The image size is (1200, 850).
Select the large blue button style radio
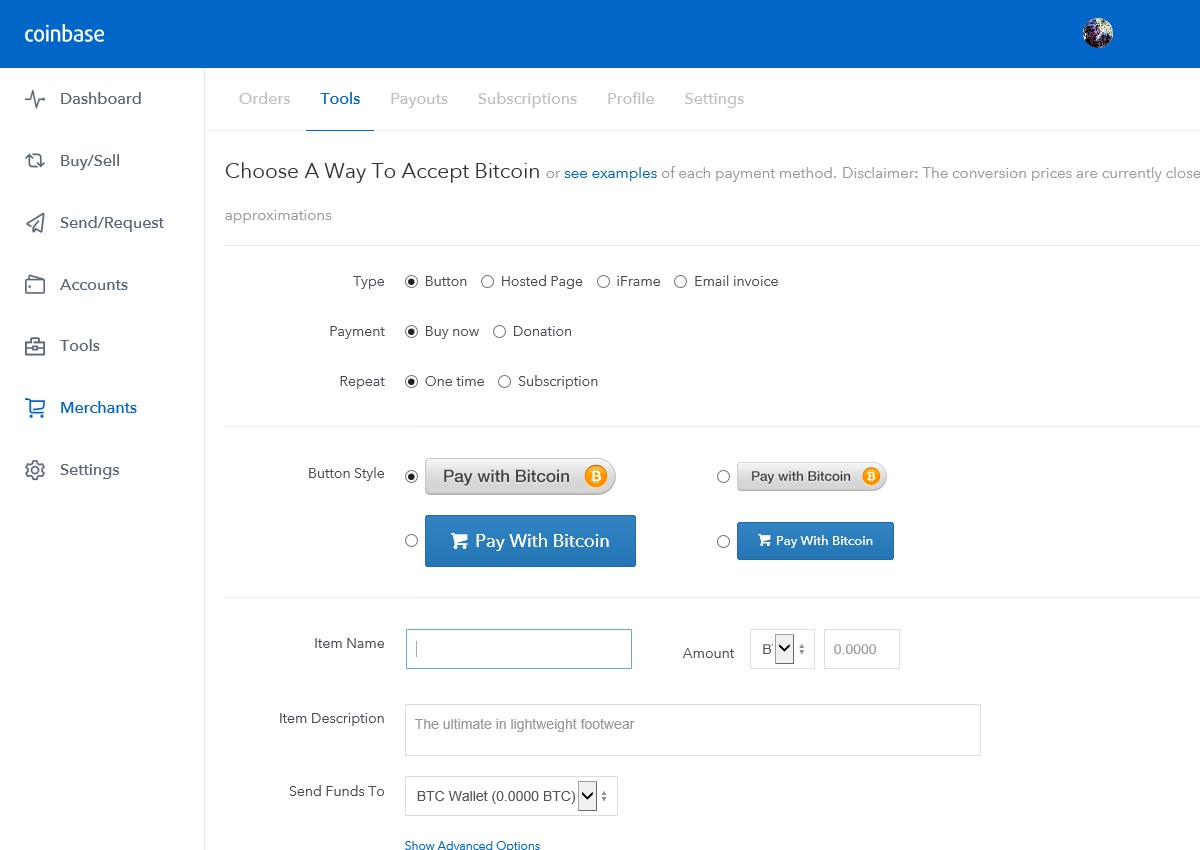(x=411, y=541)
